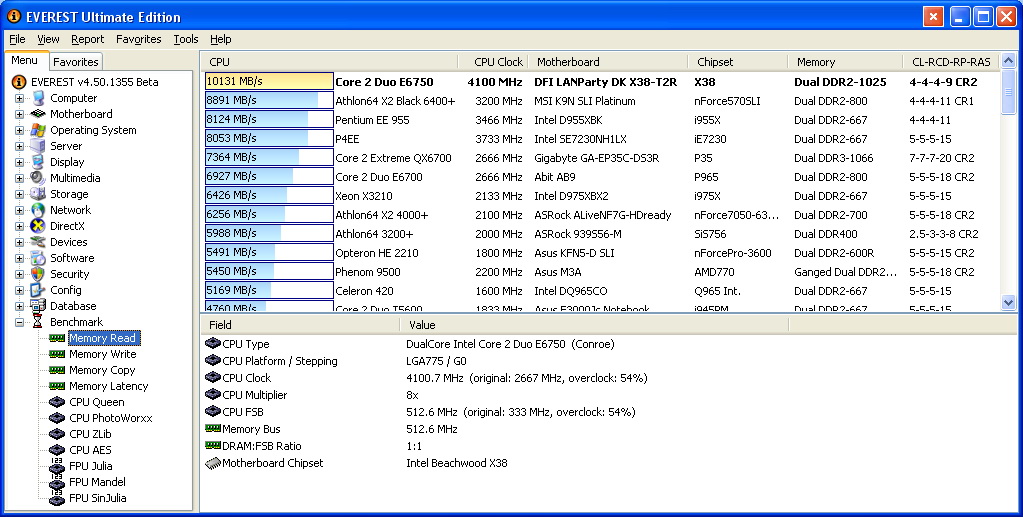Click the Display monitor icon
Image resolution: width=1023 pixels, height=517 pixels.
[x=38, y=162]
